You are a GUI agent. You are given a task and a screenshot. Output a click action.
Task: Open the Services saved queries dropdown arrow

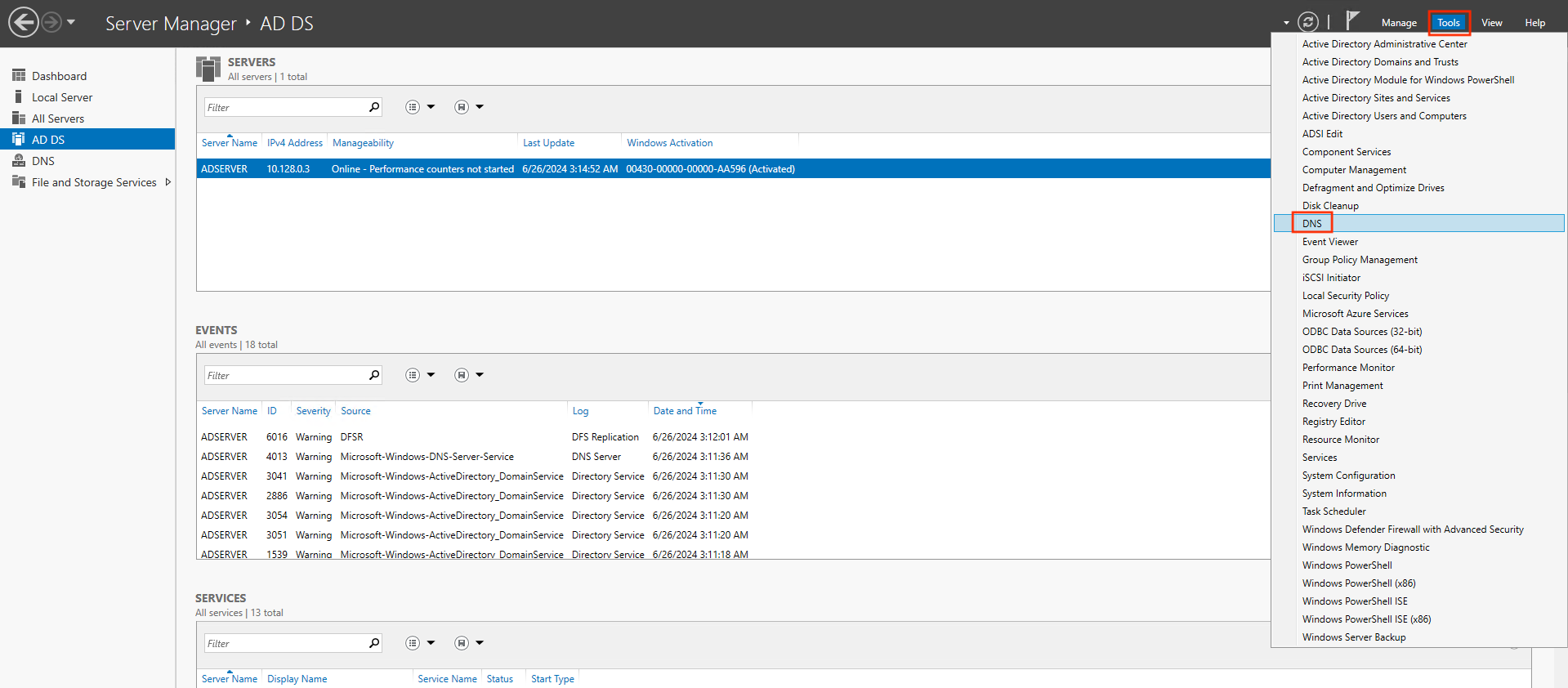click(x=480, y=643)
